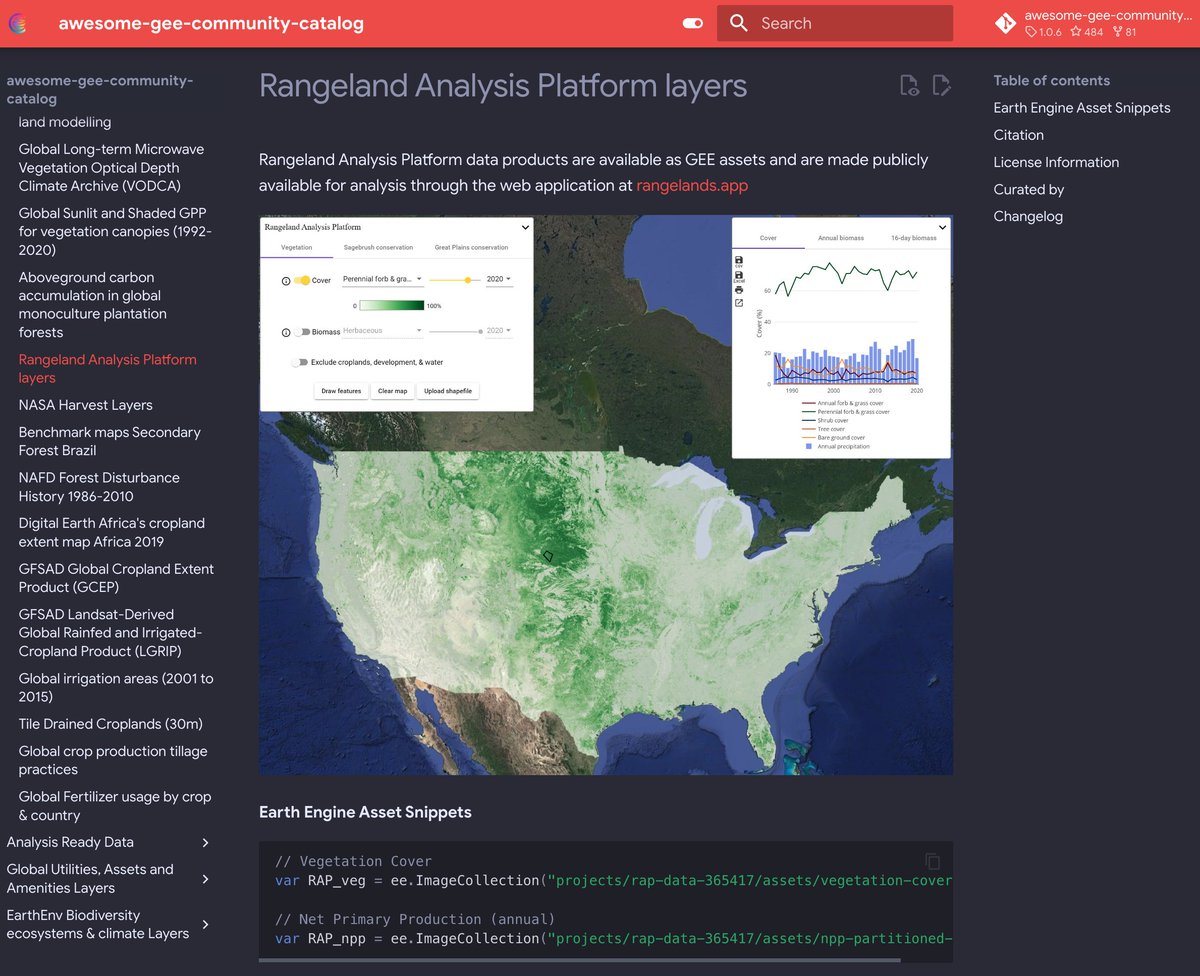Image resolution: width=1200 pixels, height=976 pixels.
Task: Click the yellow Cover year slider handle
Action: 468,280
